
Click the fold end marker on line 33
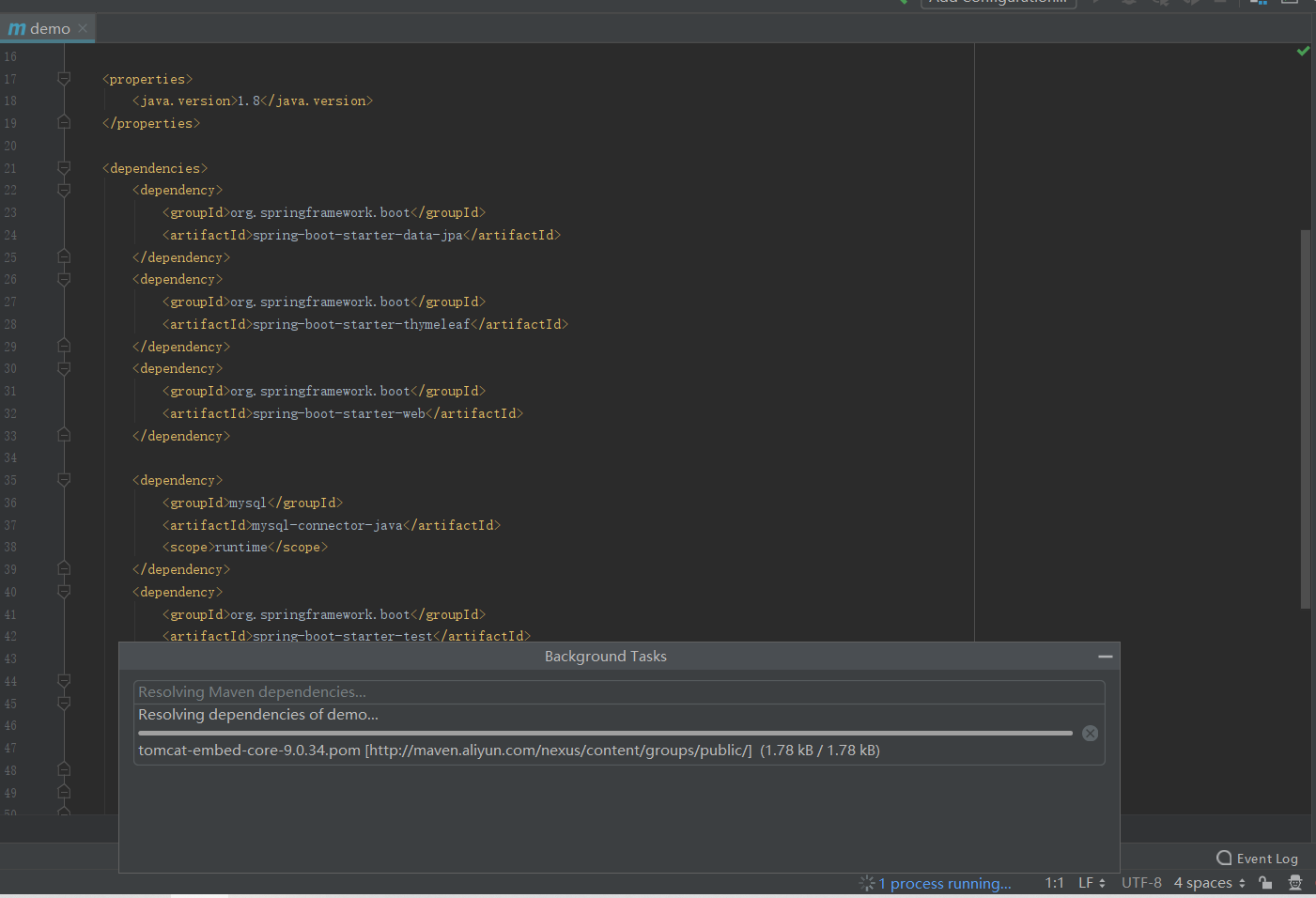tap(64, 436)
